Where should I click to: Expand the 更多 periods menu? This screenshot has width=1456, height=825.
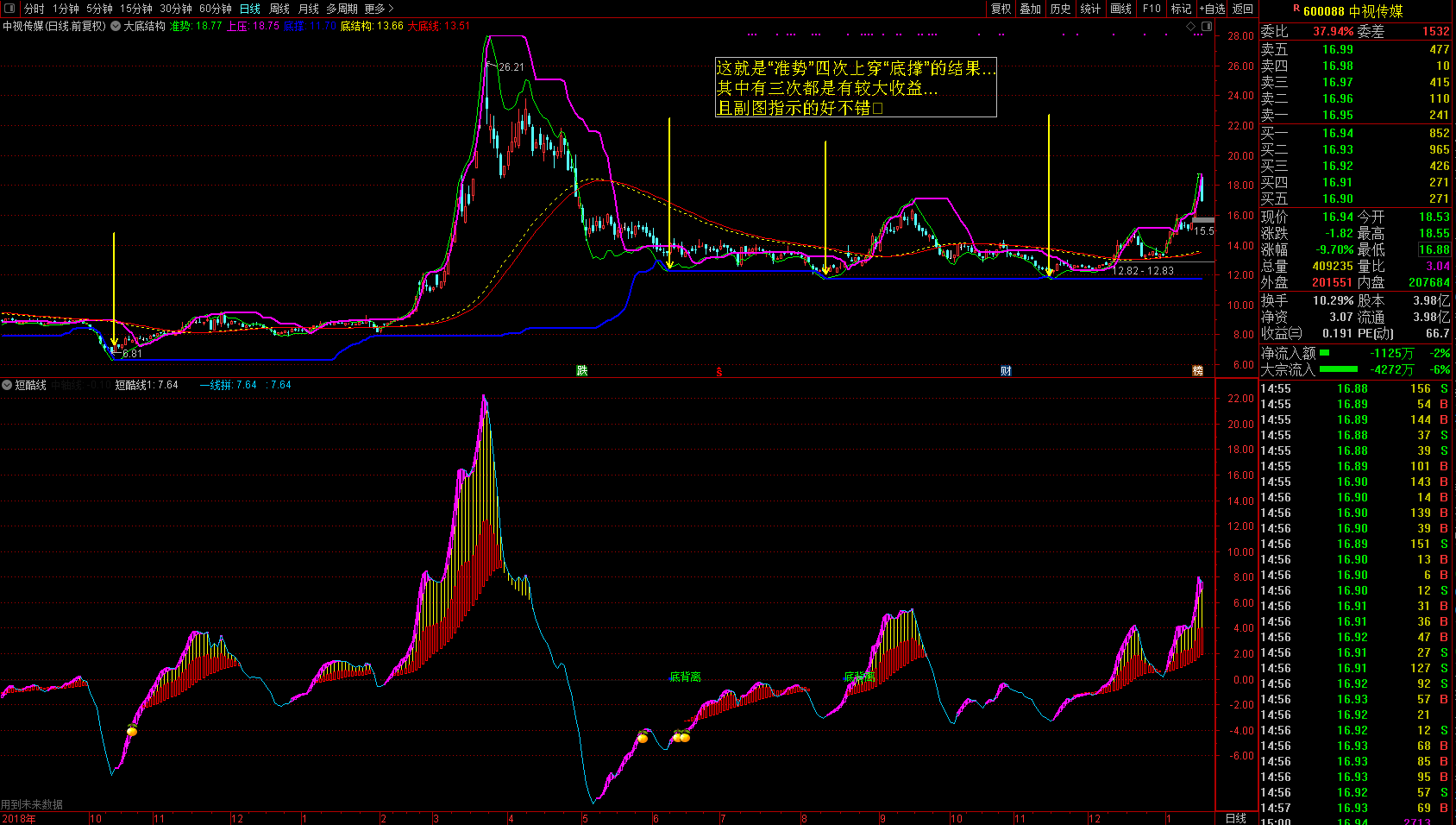pos(379,9)
